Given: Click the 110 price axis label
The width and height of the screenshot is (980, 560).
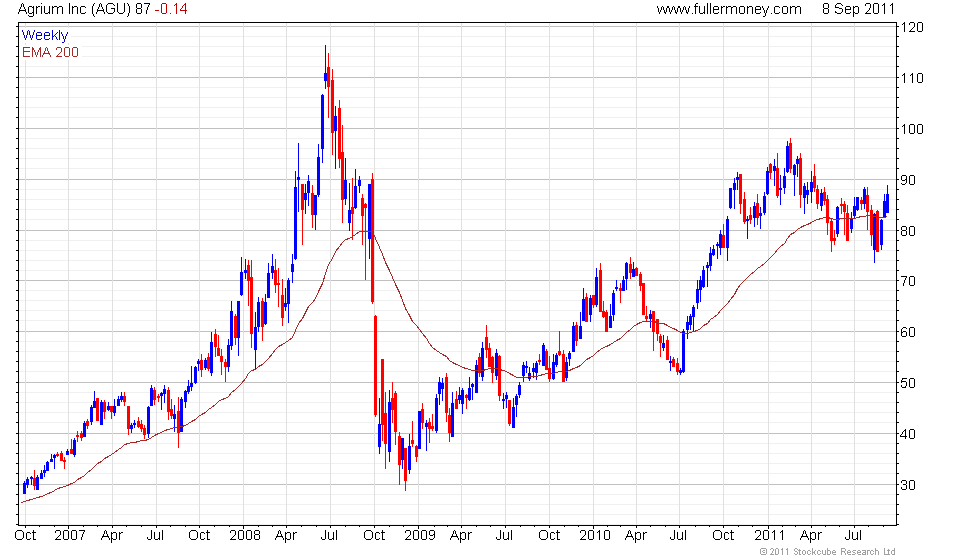Looking at the screenshot, I should [912, 79].
